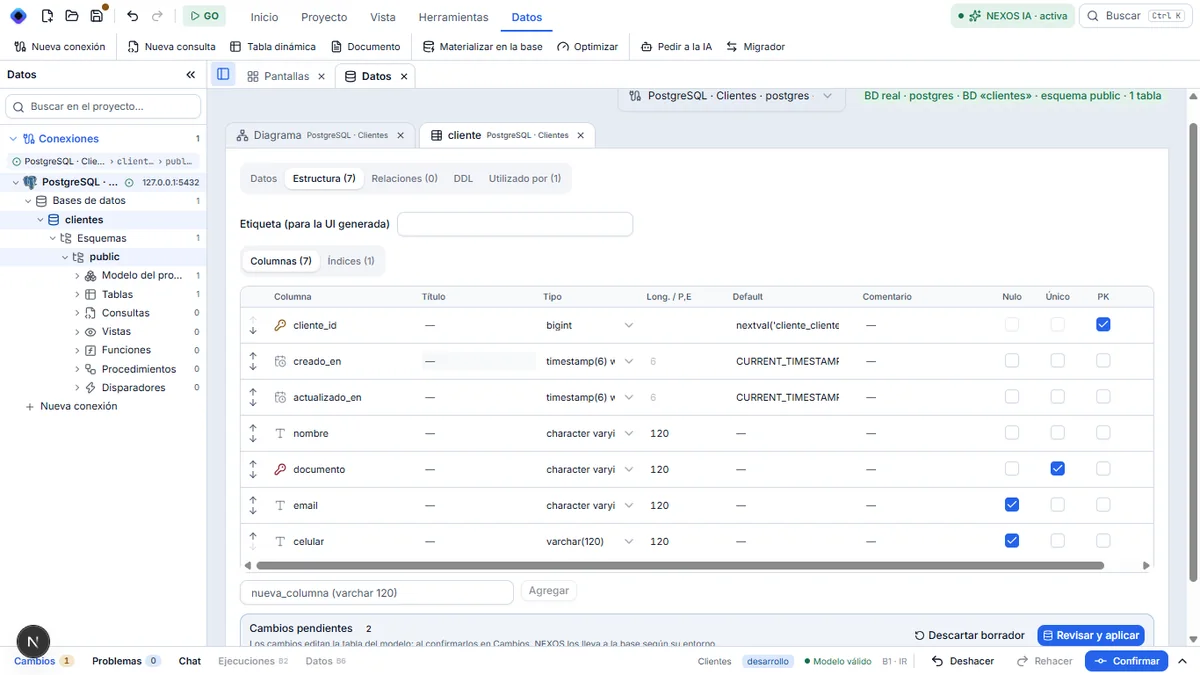Uncheck Nulo for celular column
The width and height of the screenshot is (1200, 675).
coord(1012,541)
